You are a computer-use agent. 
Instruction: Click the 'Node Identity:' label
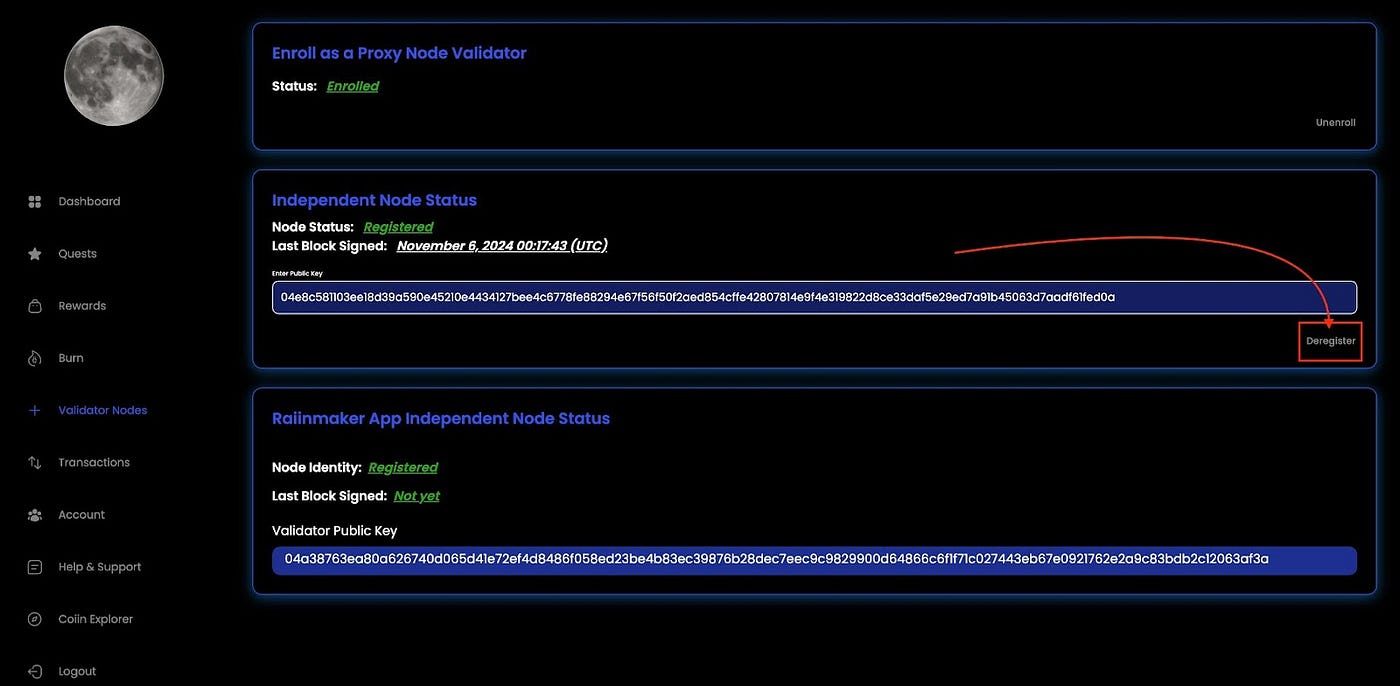317,467
